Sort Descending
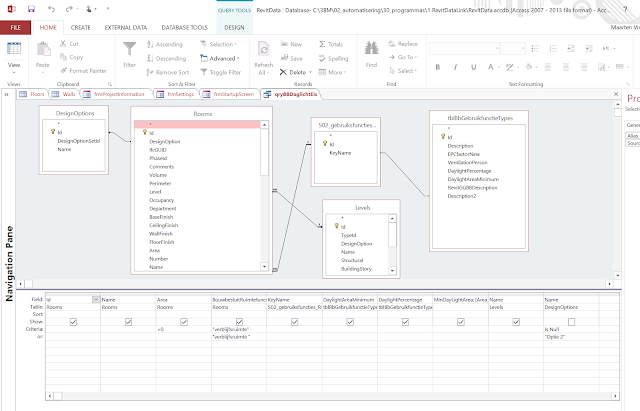This screenshot has height=411, width=640. click(166, 58)
